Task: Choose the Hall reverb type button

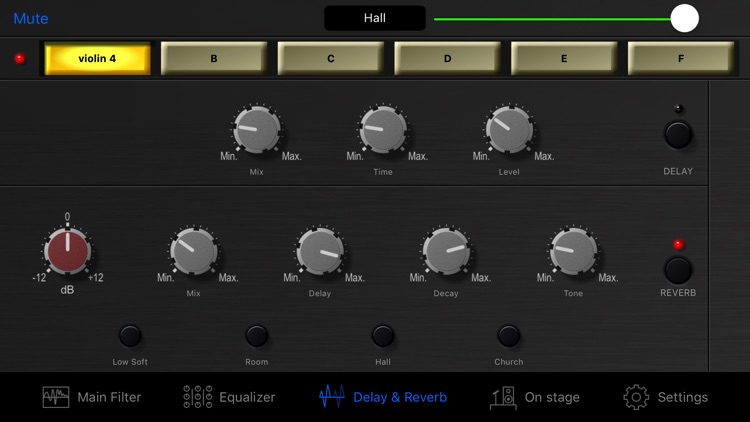Action: click(x=383, y=336)
